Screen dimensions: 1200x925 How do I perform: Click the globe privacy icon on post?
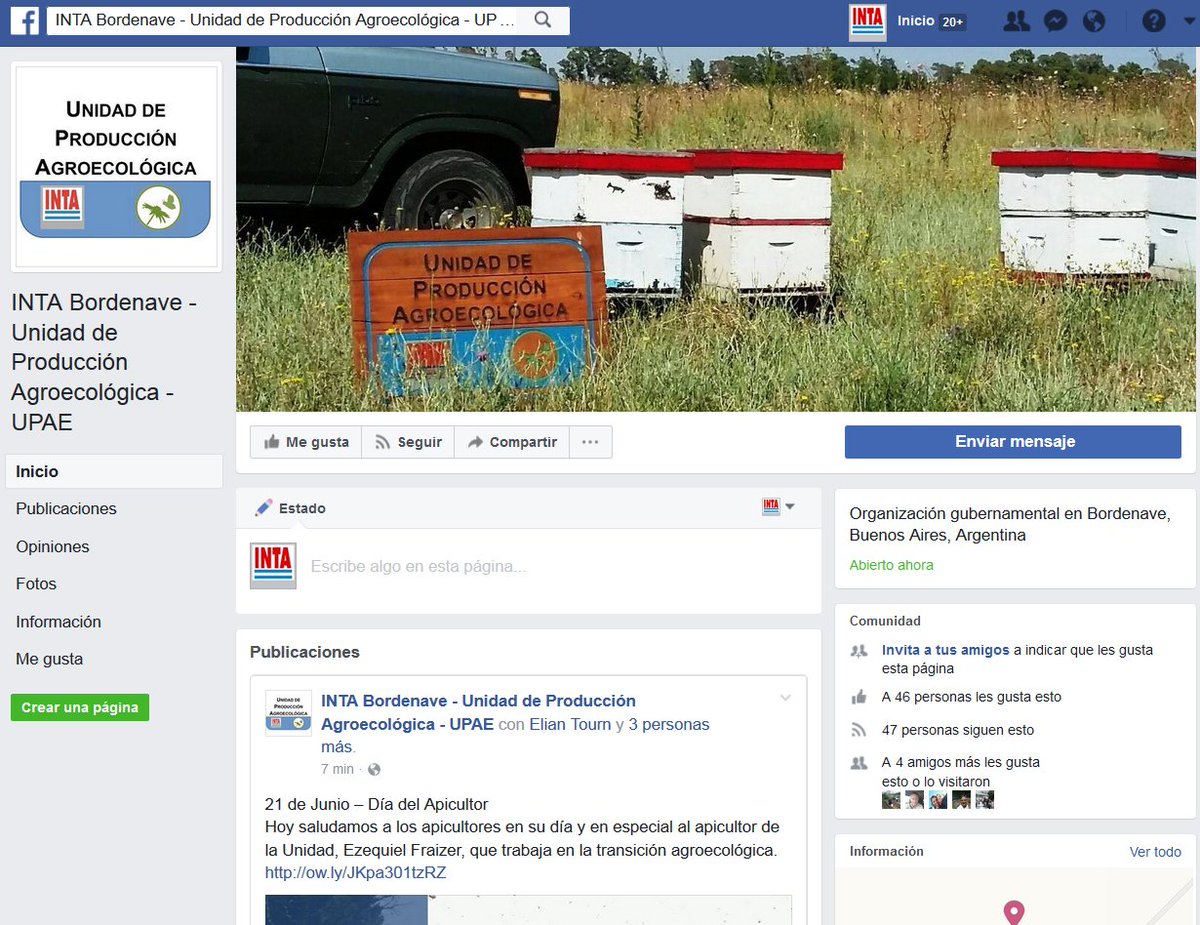click(374, 769)
